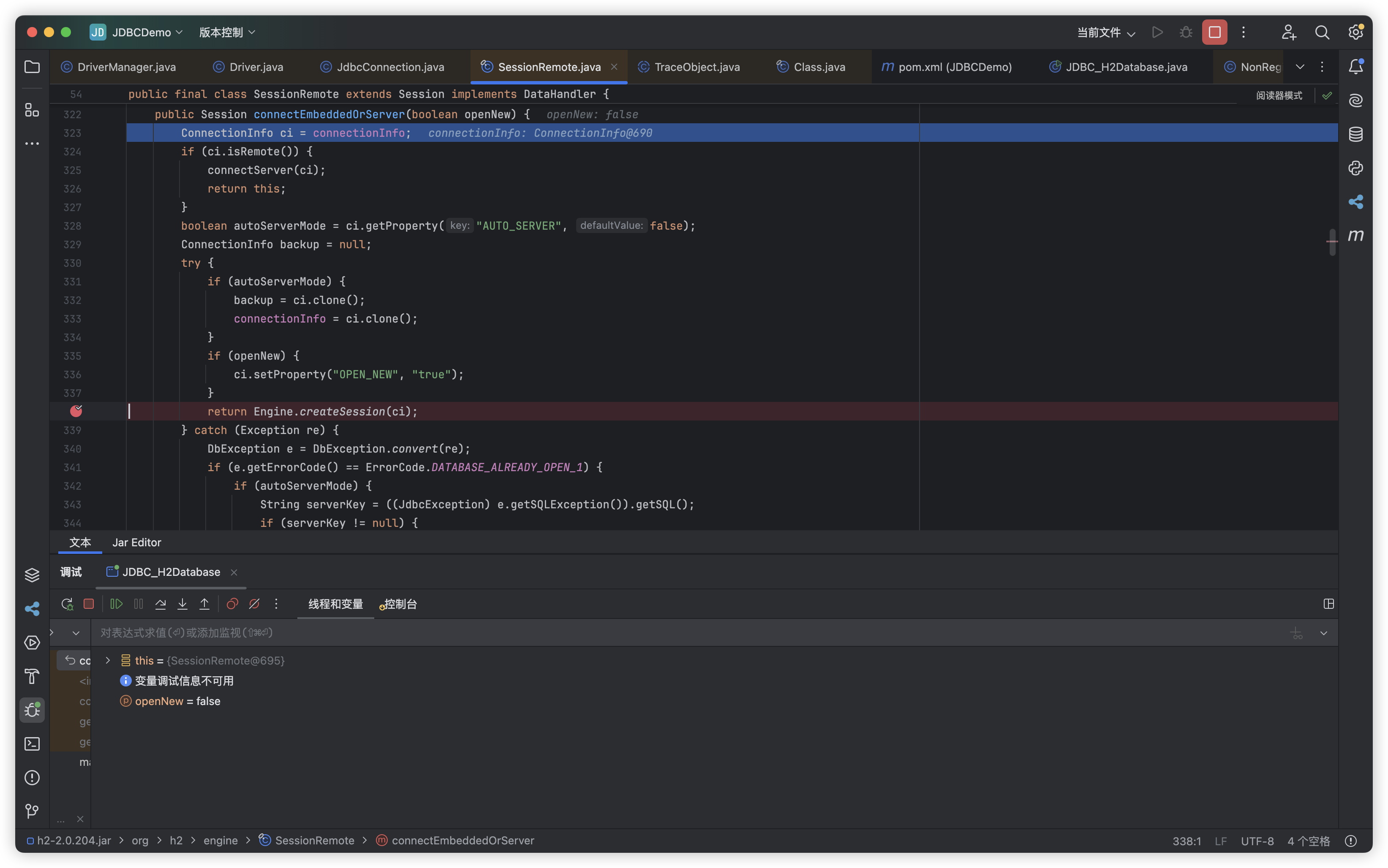Open the Python packages icon in right sidebar
Viewport: 1388px width, 868px height.
(x=1356, y=168)
